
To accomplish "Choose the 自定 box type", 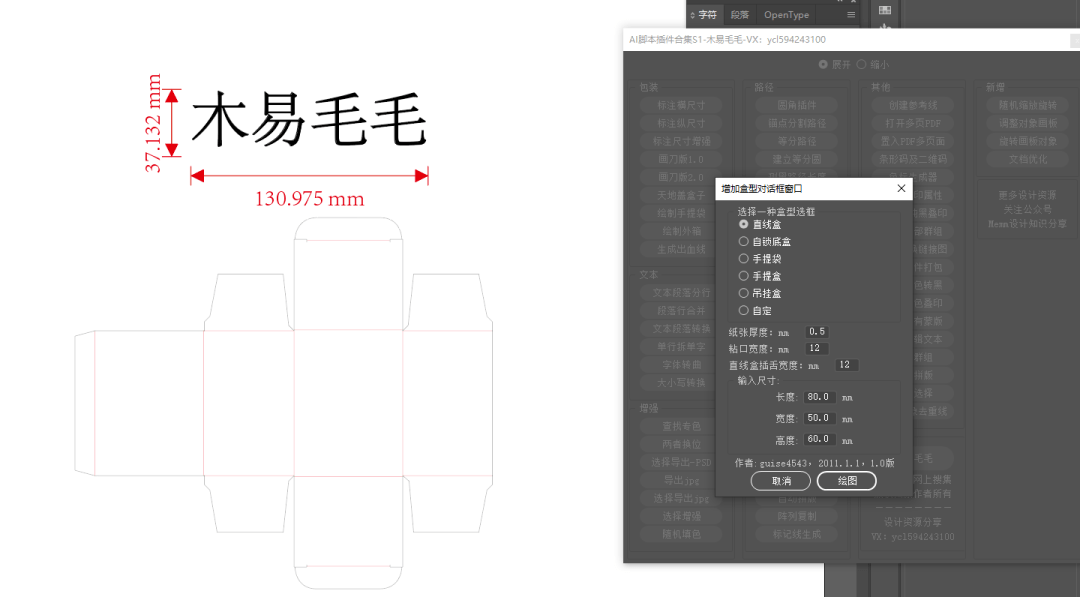I will click(743, 310).
